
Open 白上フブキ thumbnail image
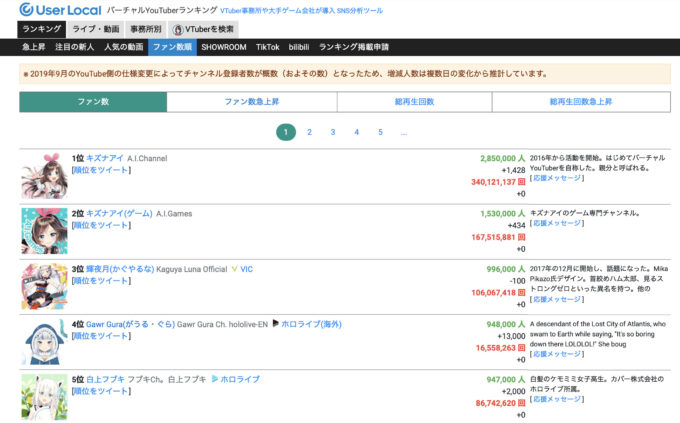pyautogui.click(x=45, y=397)
